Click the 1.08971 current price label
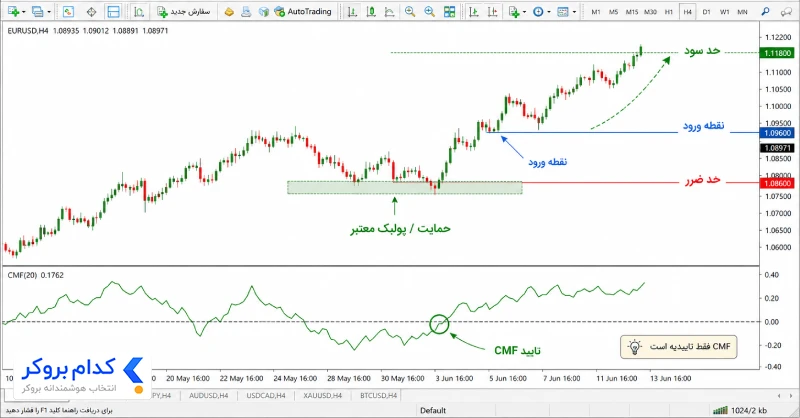Image resolution: width=800 pixels, height=418 pixels. coord(777,148)
